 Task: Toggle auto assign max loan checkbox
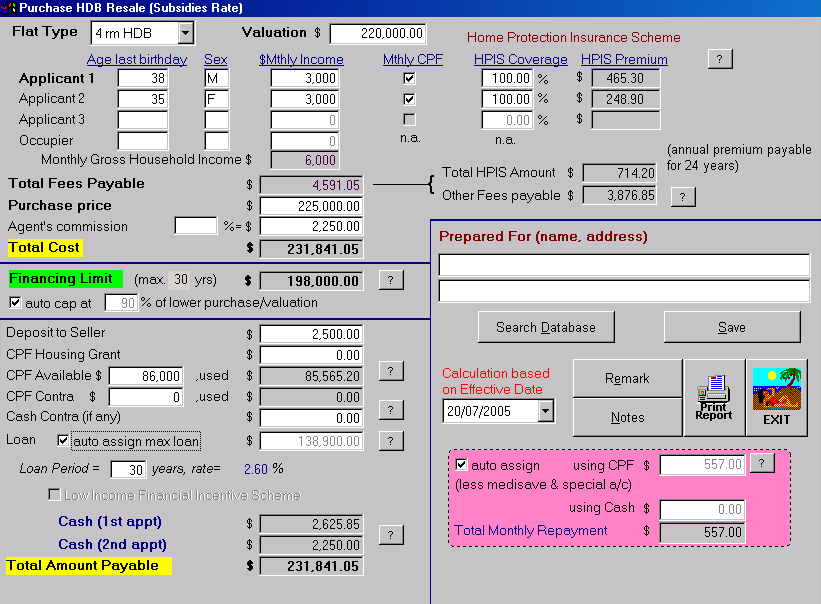coord(63,441)
